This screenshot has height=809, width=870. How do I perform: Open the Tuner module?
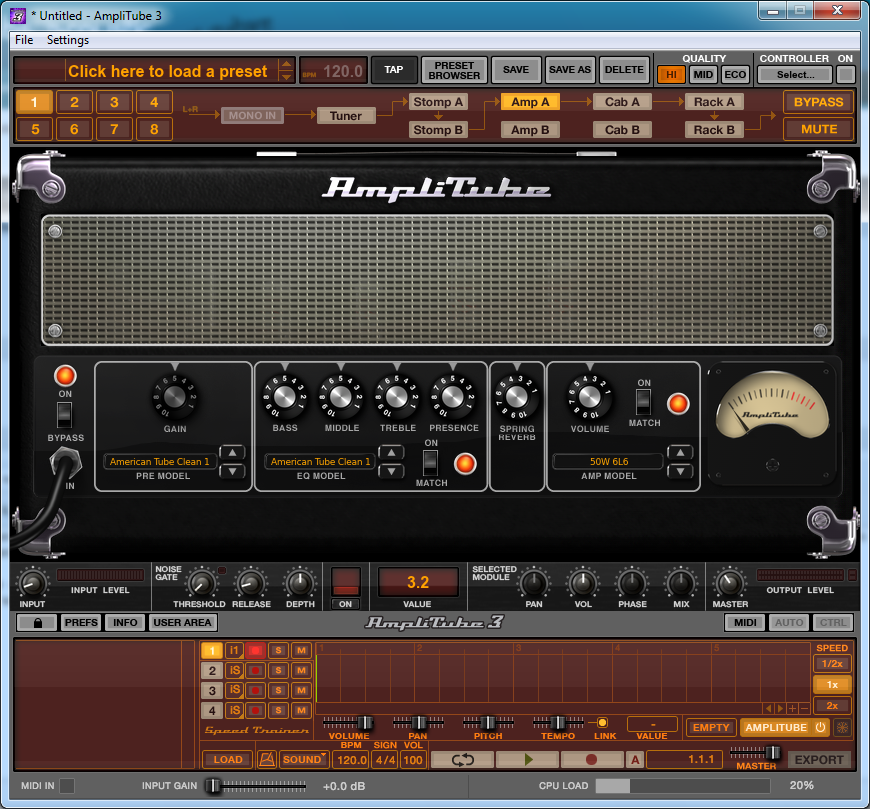pos(346,115)
